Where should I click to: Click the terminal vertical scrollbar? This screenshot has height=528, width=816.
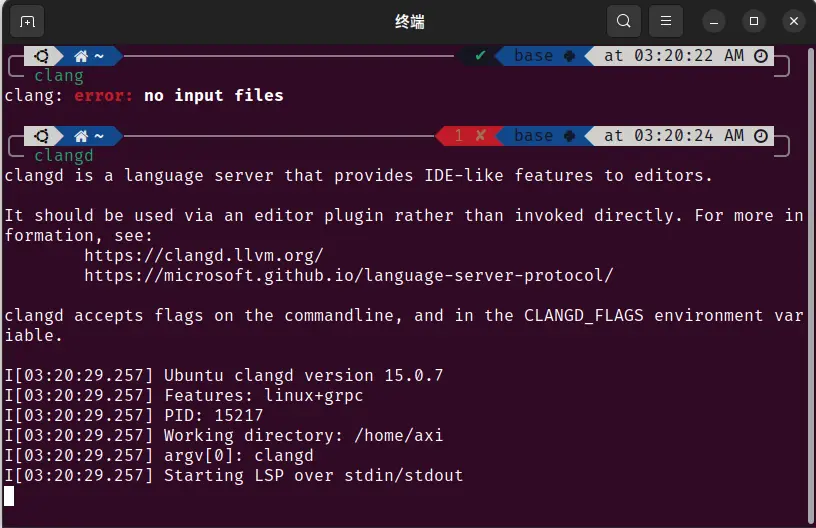[x=810, y=286]
